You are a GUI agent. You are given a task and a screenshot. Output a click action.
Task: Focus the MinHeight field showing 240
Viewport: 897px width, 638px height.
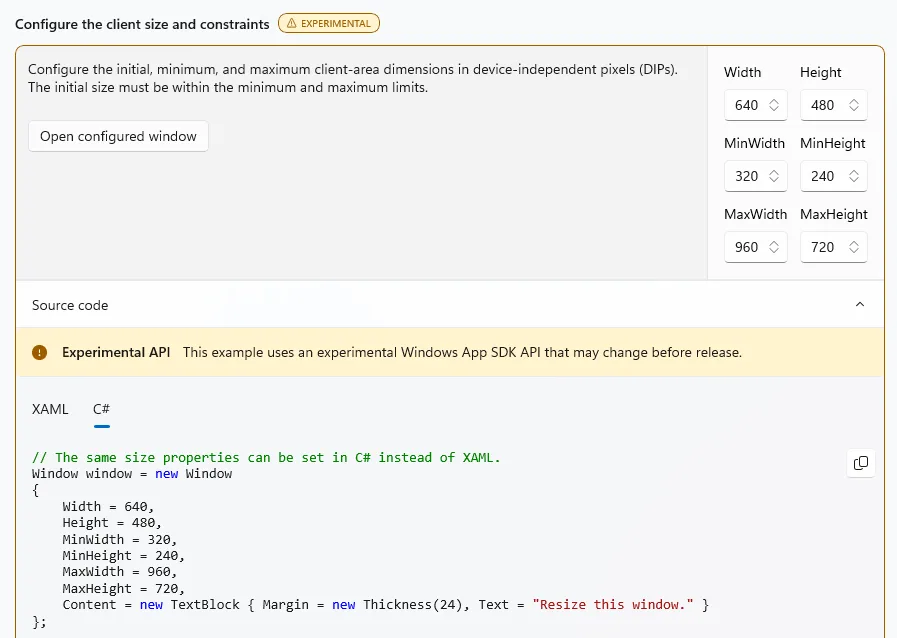[834, 176]
